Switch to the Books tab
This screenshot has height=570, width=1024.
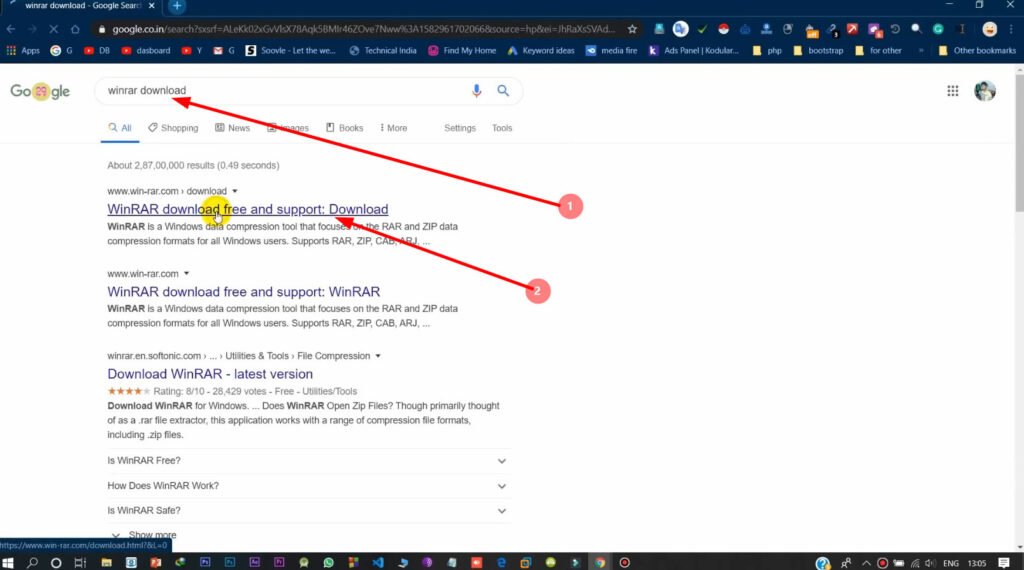(345, 128)
